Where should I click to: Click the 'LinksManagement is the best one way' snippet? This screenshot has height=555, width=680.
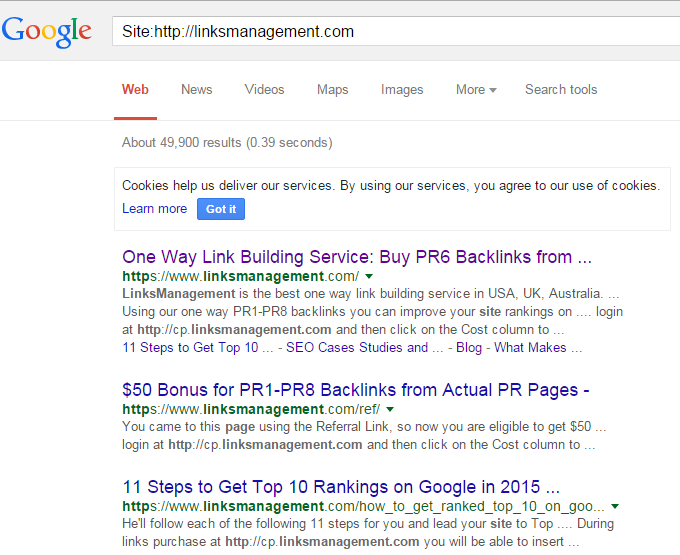(371, 312)
